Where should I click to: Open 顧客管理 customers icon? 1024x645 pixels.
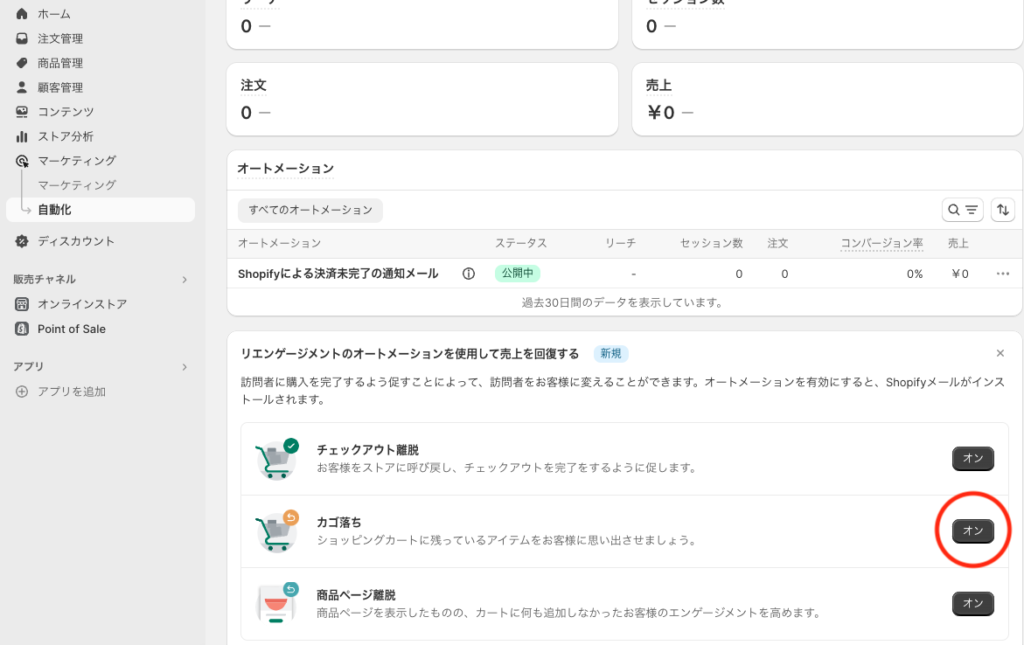pyautogui.click(x=22, y=87)
